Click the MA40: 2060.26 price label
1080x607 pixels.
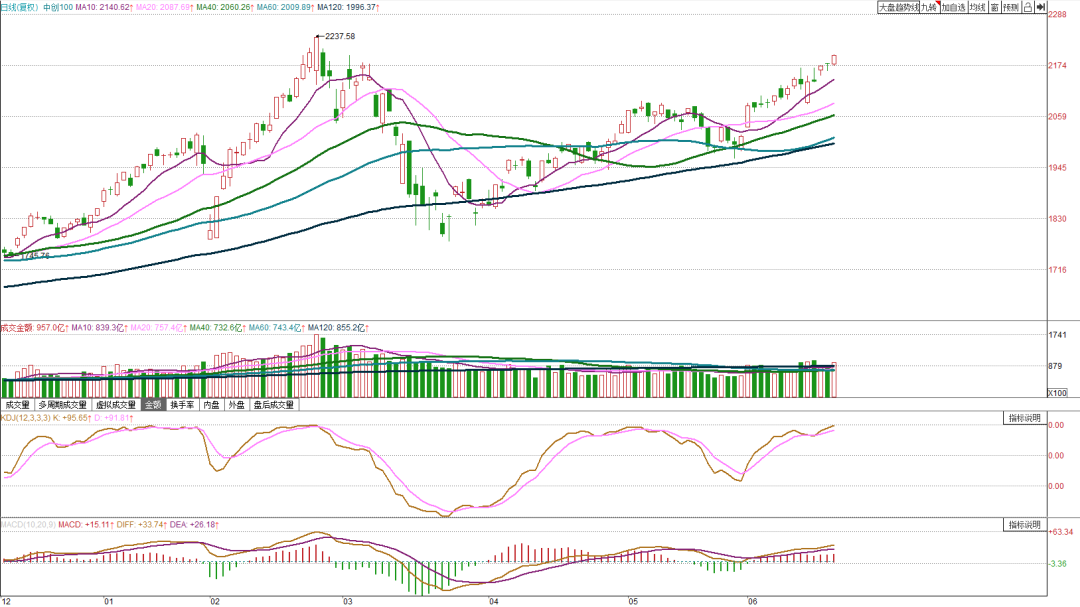pyautogui.click(x=224, y=7)
